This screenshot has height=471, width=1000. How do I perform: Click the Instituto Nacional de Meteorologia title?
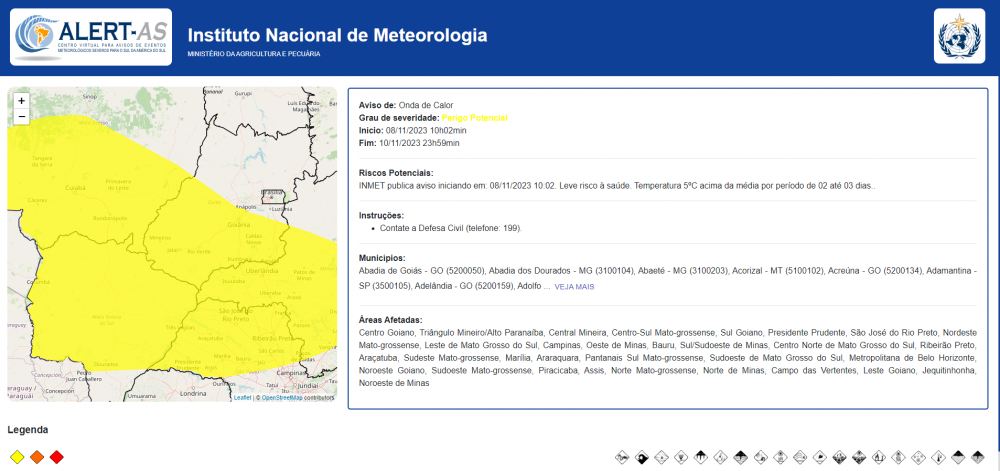337,35
